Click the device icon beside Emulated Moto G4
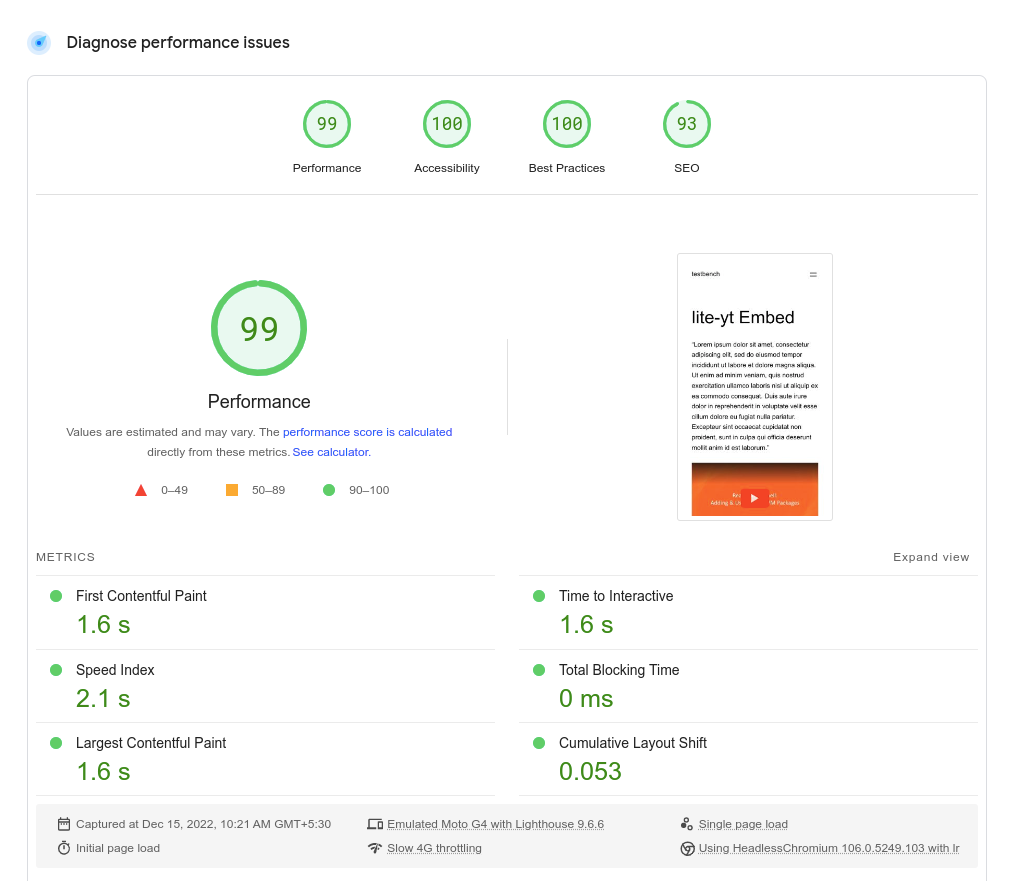The width and height of the screenshot is (1014, 881). click(375, 824)
